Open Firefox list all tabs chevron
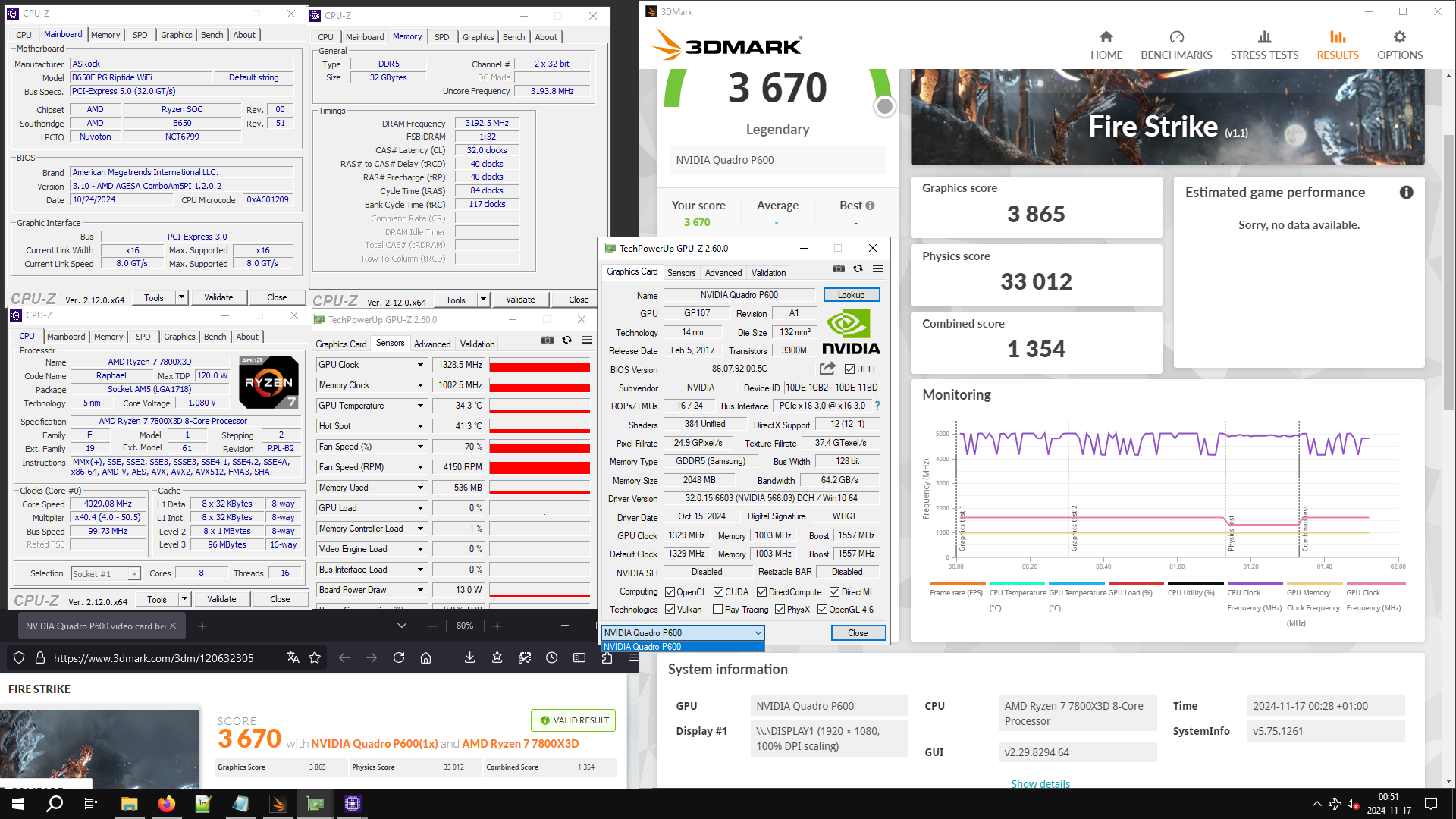The height and width of the screenshot is (819, 1456). 402,626
